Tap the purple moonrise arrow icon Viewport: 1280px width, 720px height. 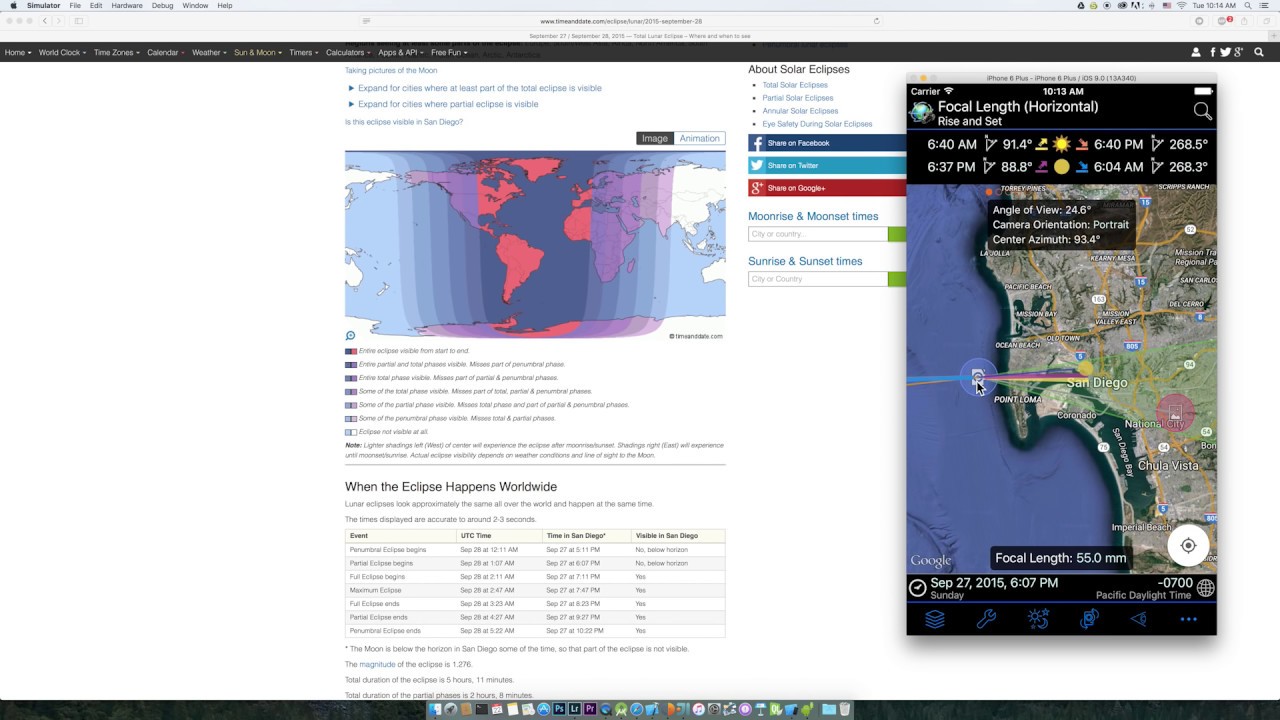(x=1042, y=167)
